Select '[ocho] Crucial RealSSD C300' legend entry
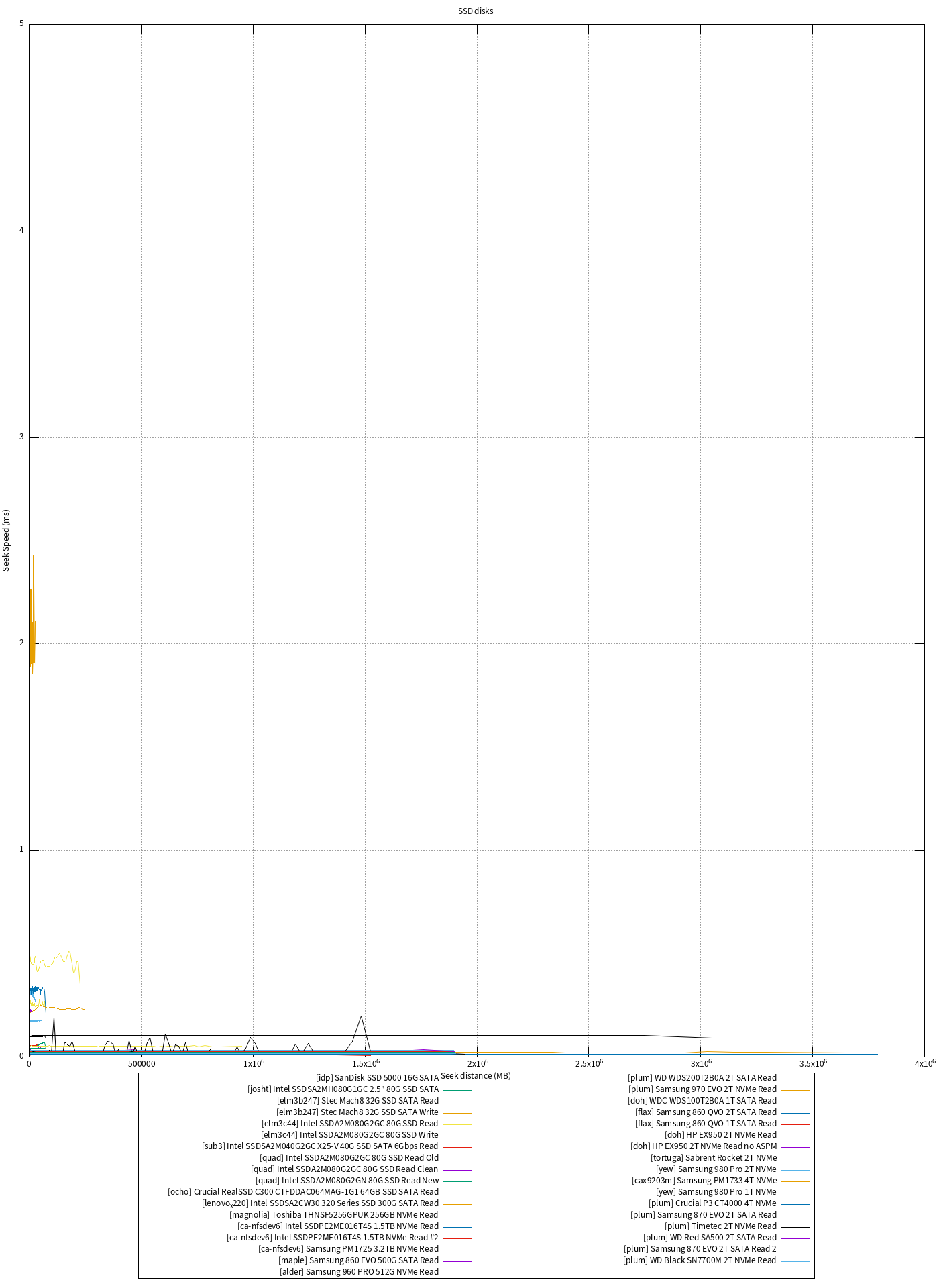This screenshot has height=1288, width=939. tap(303, 1192)
